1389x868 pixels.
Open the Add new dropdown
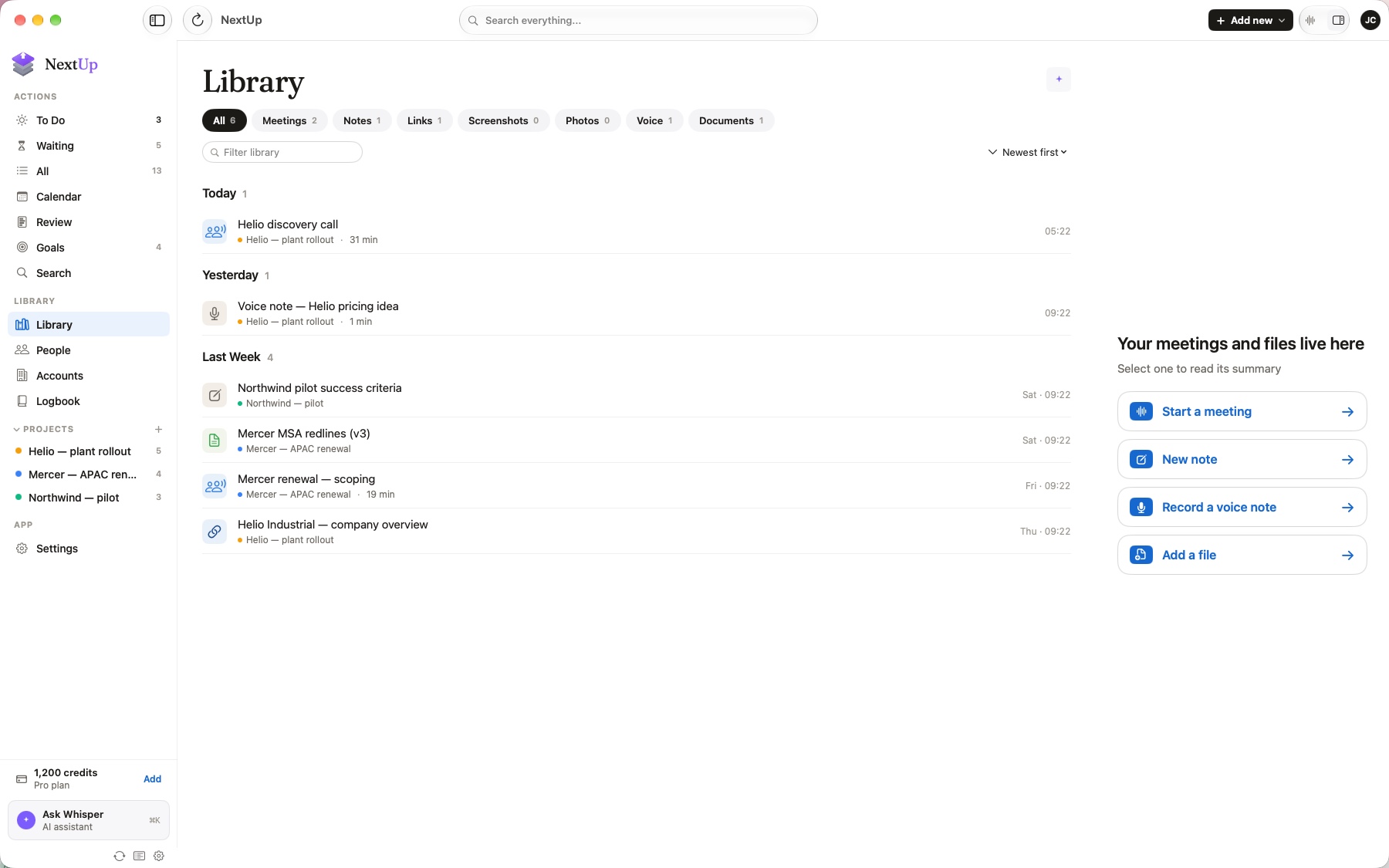(x=1250, y=20)
